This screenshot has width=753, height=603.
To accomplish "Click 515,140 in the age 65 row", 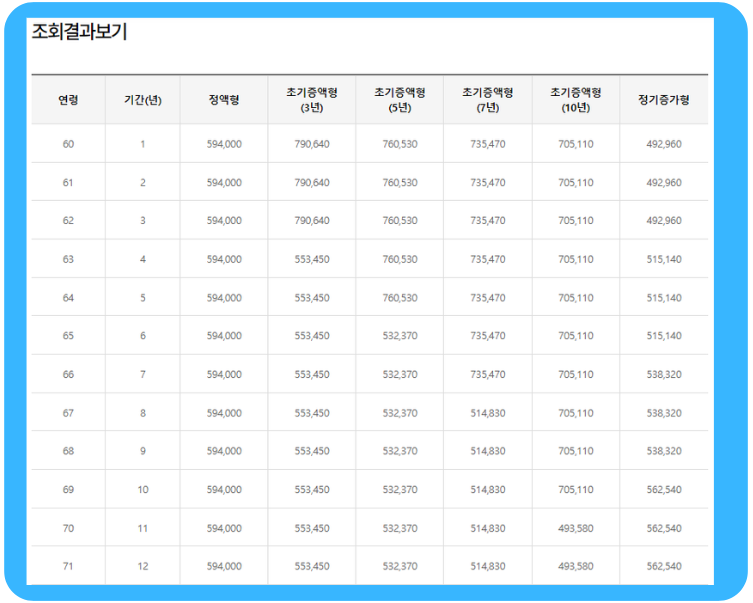I will click(x=664, y=336).
